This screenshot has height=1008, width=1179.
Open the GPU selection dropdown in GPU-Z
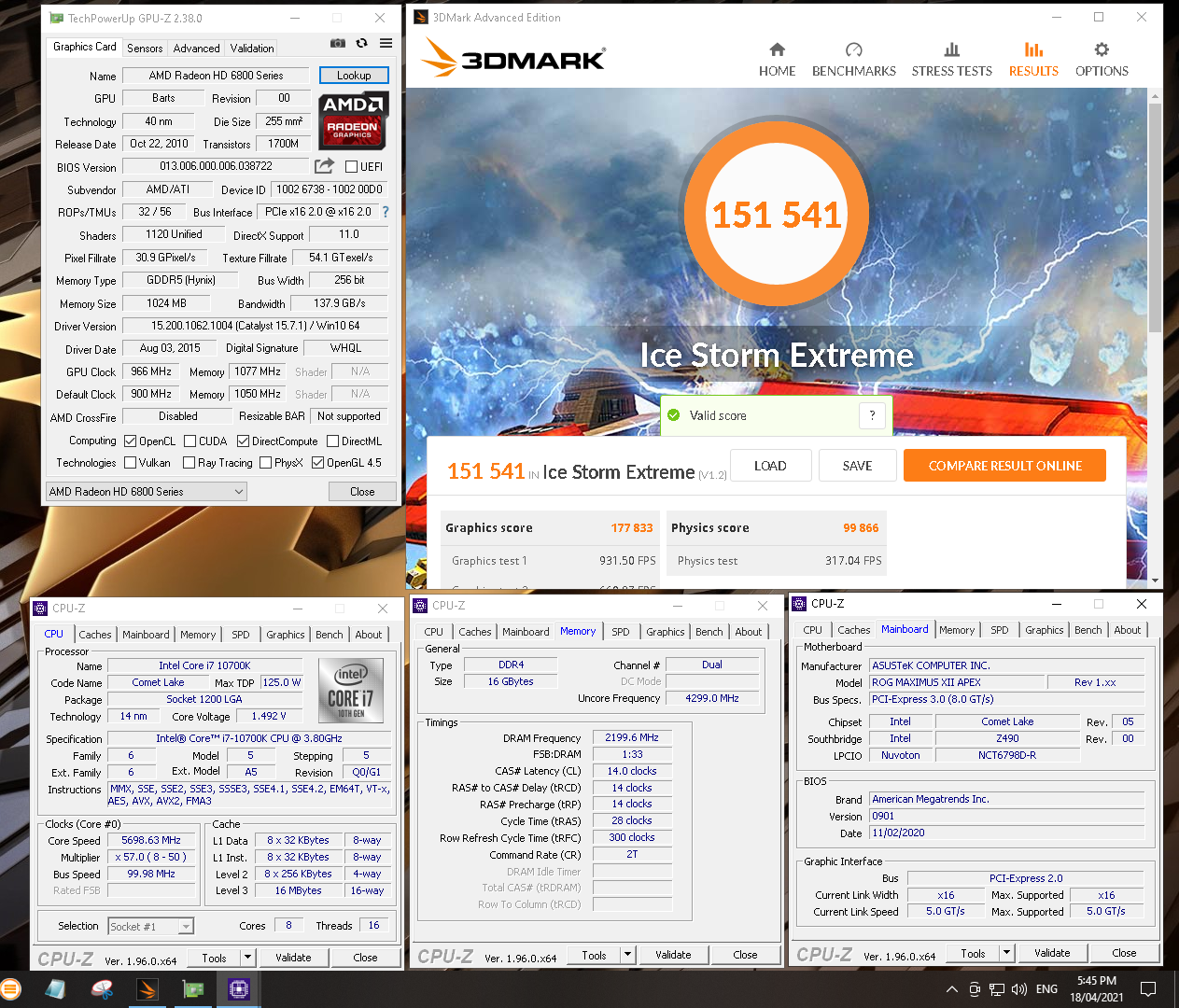click(x=147, y=492)
